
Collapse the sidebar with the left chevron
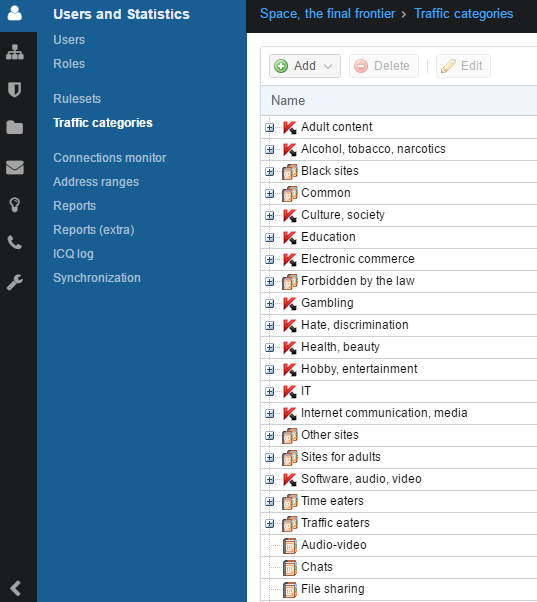pyautogui.click(x=15, y=588)
